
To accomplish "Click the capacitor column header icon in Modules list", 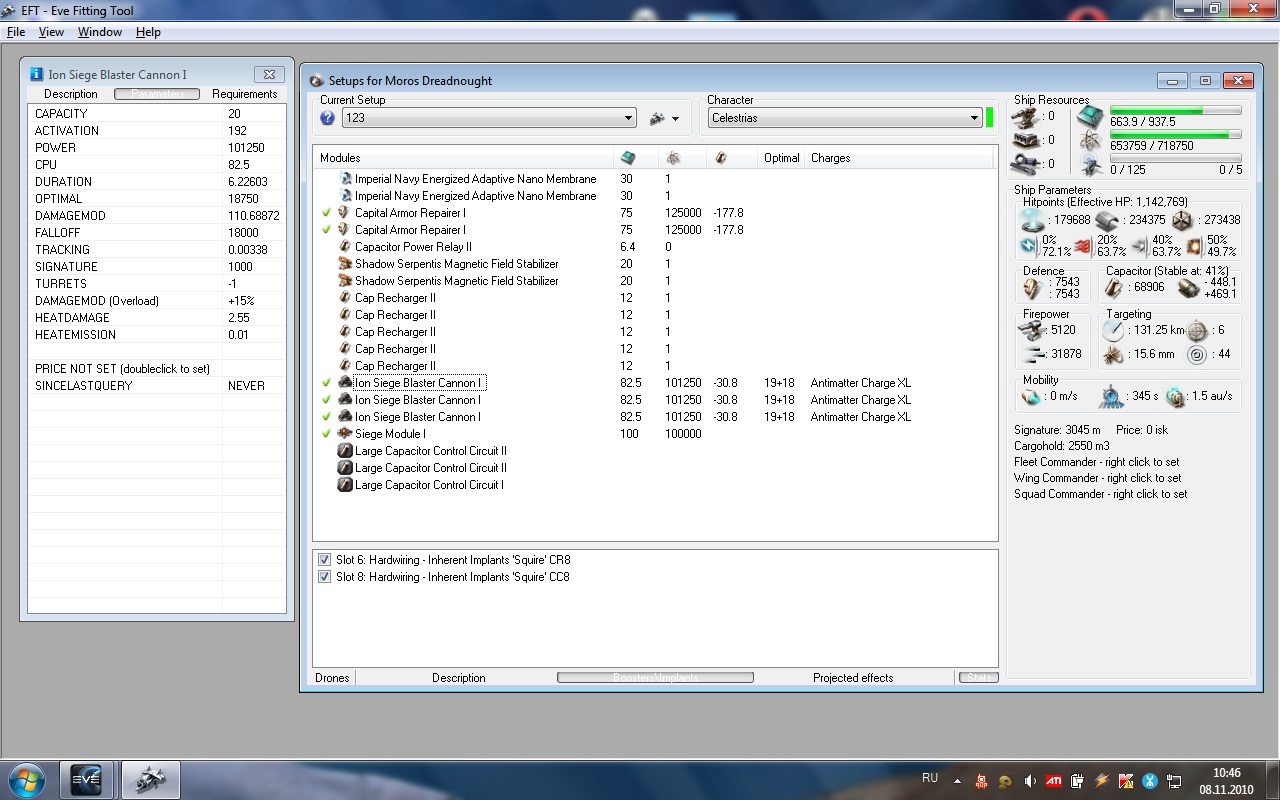I will point(720,158).
